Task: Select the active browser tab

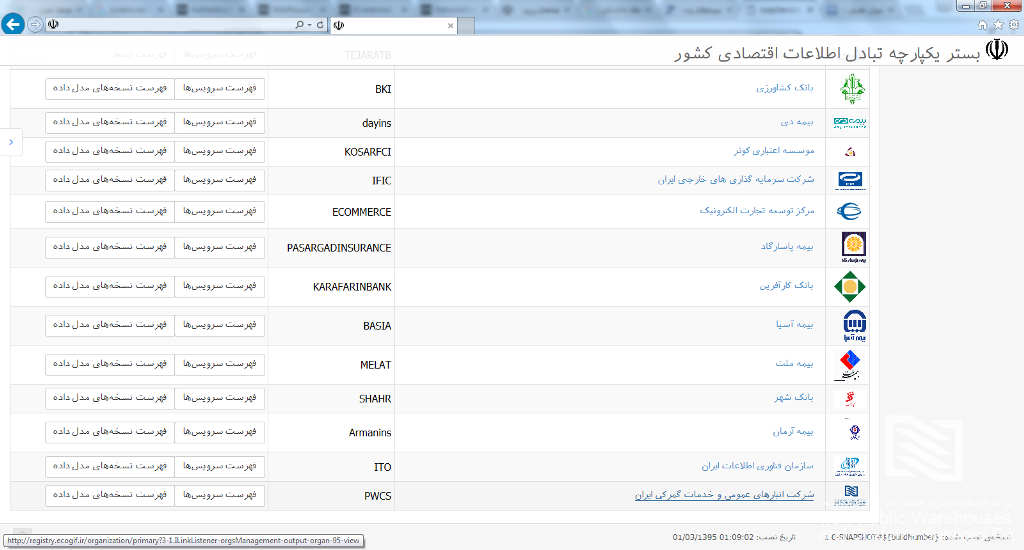Action: (x=394, y=25)
